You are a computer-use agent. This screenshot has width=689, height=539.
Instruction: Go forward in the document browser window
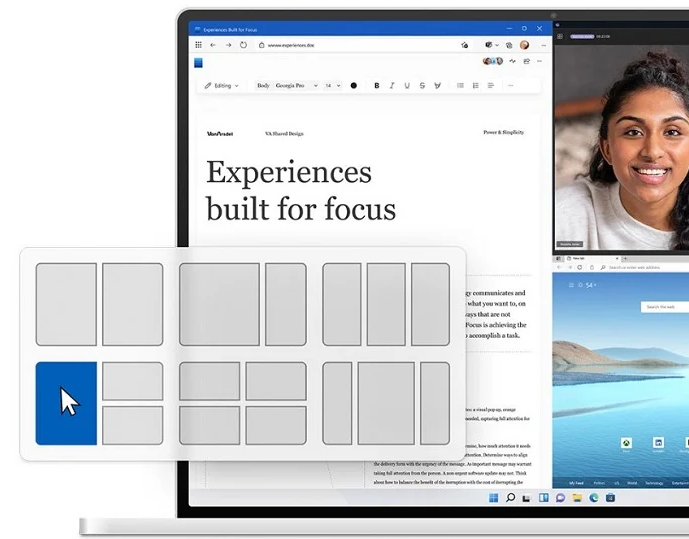pyautogui.click(x=228, y=45)
